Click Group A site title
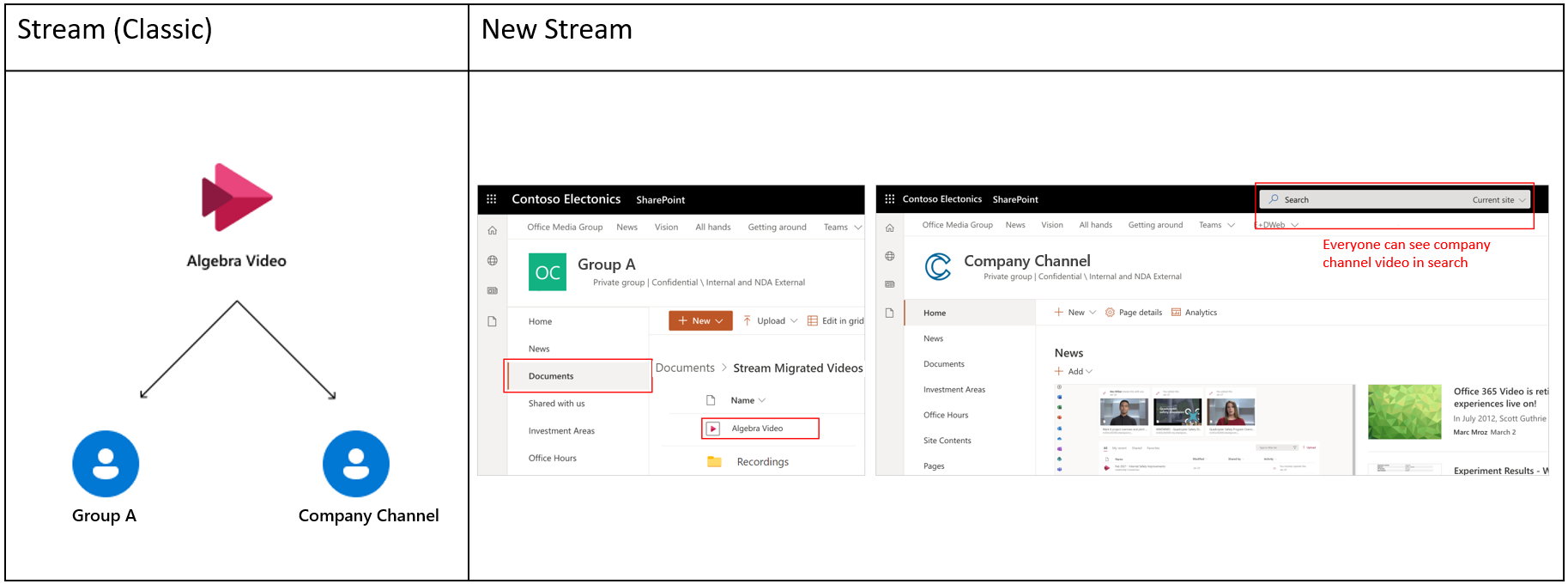Image resolution: width=1568 pixels, height=584 pixels. click(x=607, y=265)
